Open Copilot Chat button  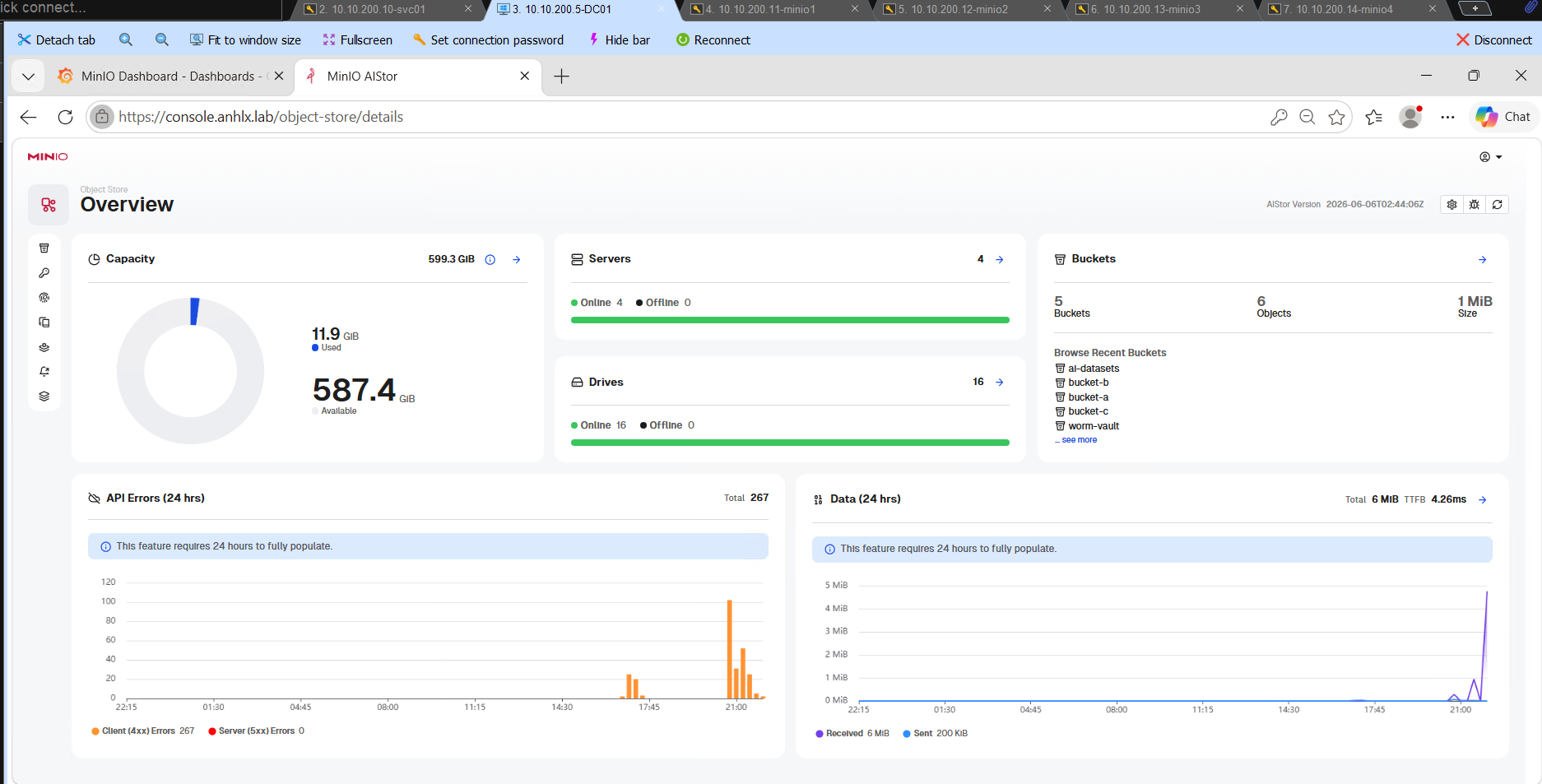1503,117
